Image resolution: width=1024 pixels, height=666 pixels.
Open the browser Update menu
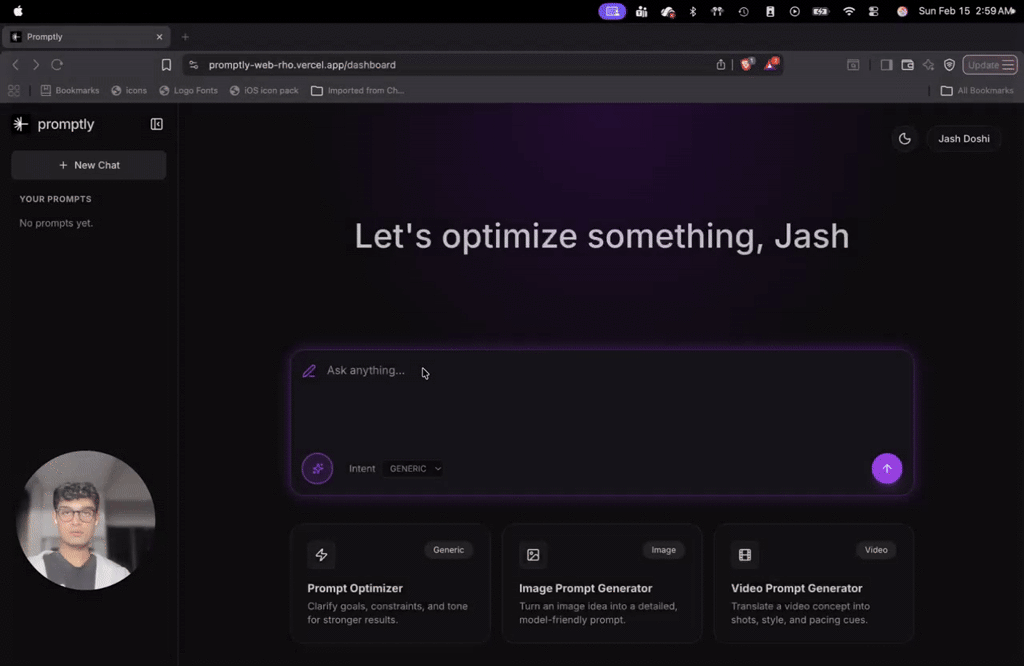(x=991, y=65)
